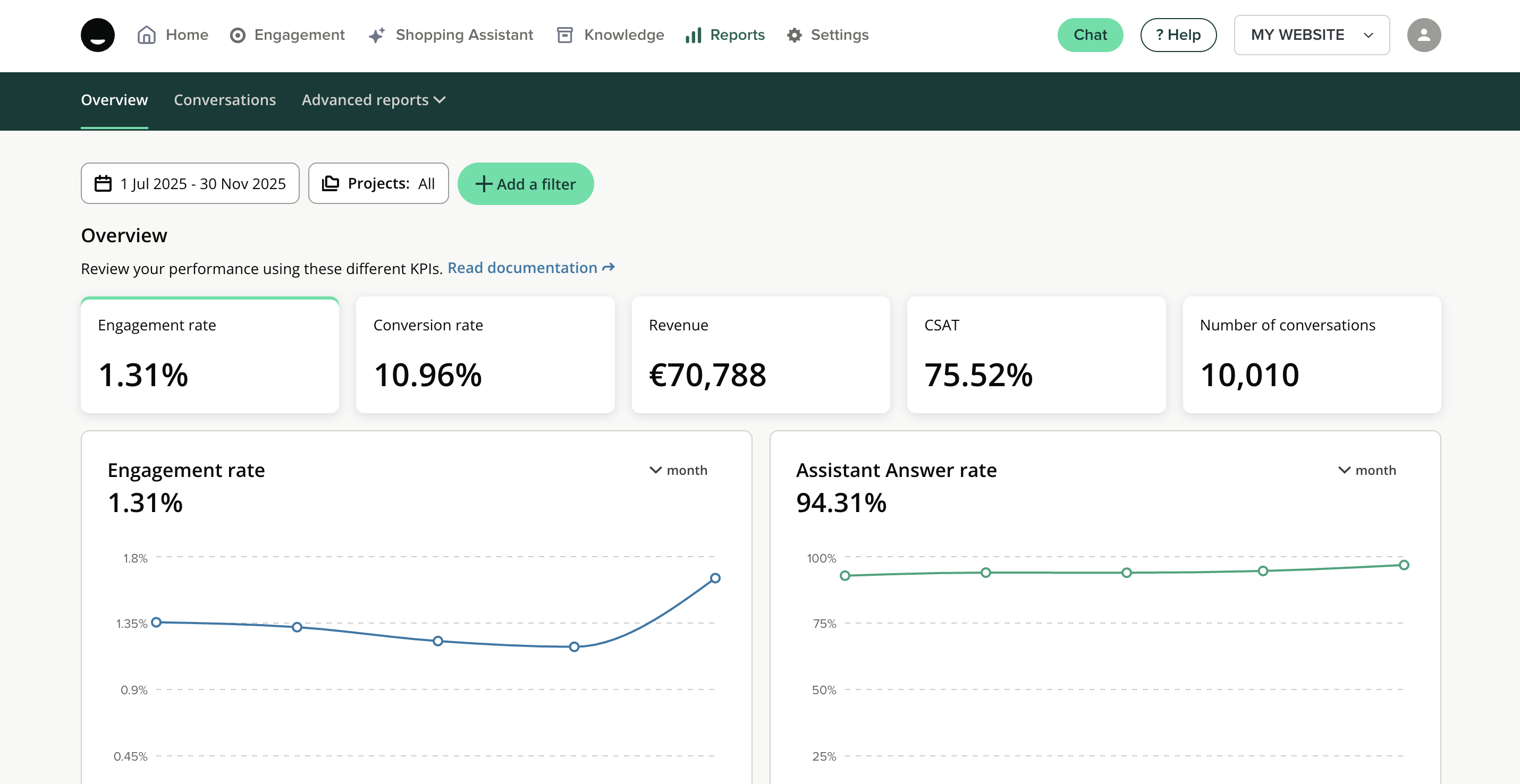Switch to the Conversations tab

[224, 100]
